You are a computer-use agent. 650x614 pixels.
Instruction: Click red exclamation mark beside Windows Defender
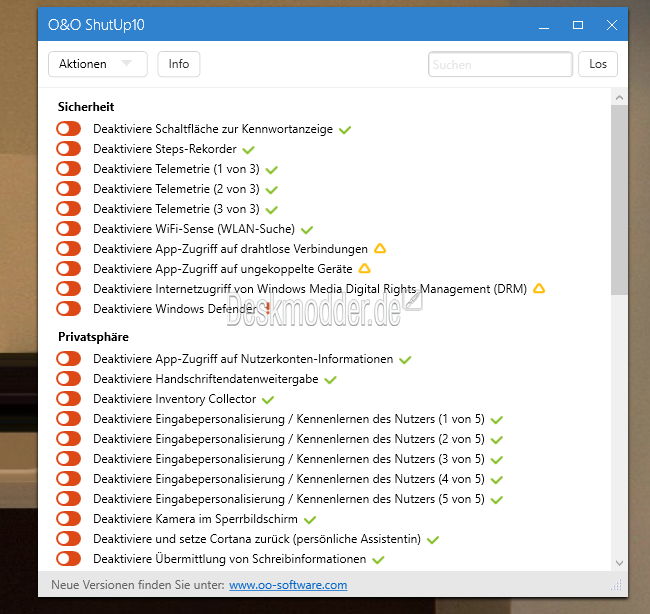click(268, 308)
